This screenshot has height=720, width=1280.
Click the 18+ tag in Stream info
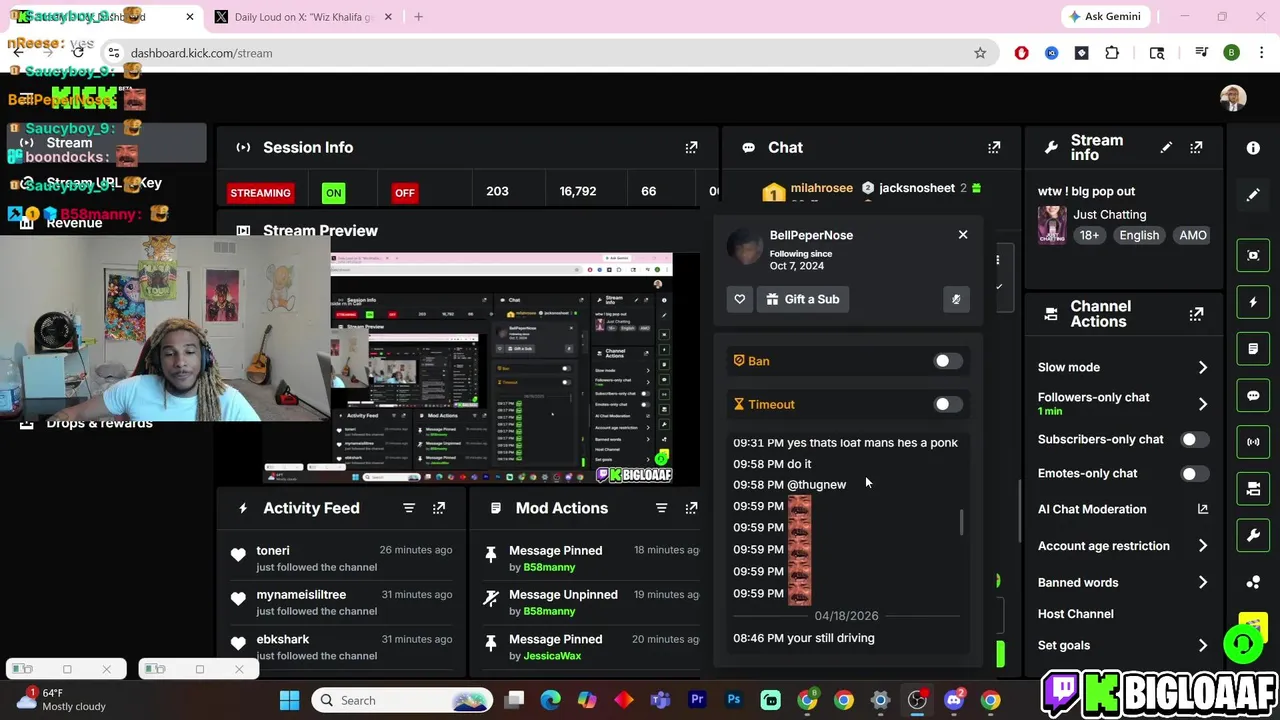pyautogui.click(x=1089, y=235)
